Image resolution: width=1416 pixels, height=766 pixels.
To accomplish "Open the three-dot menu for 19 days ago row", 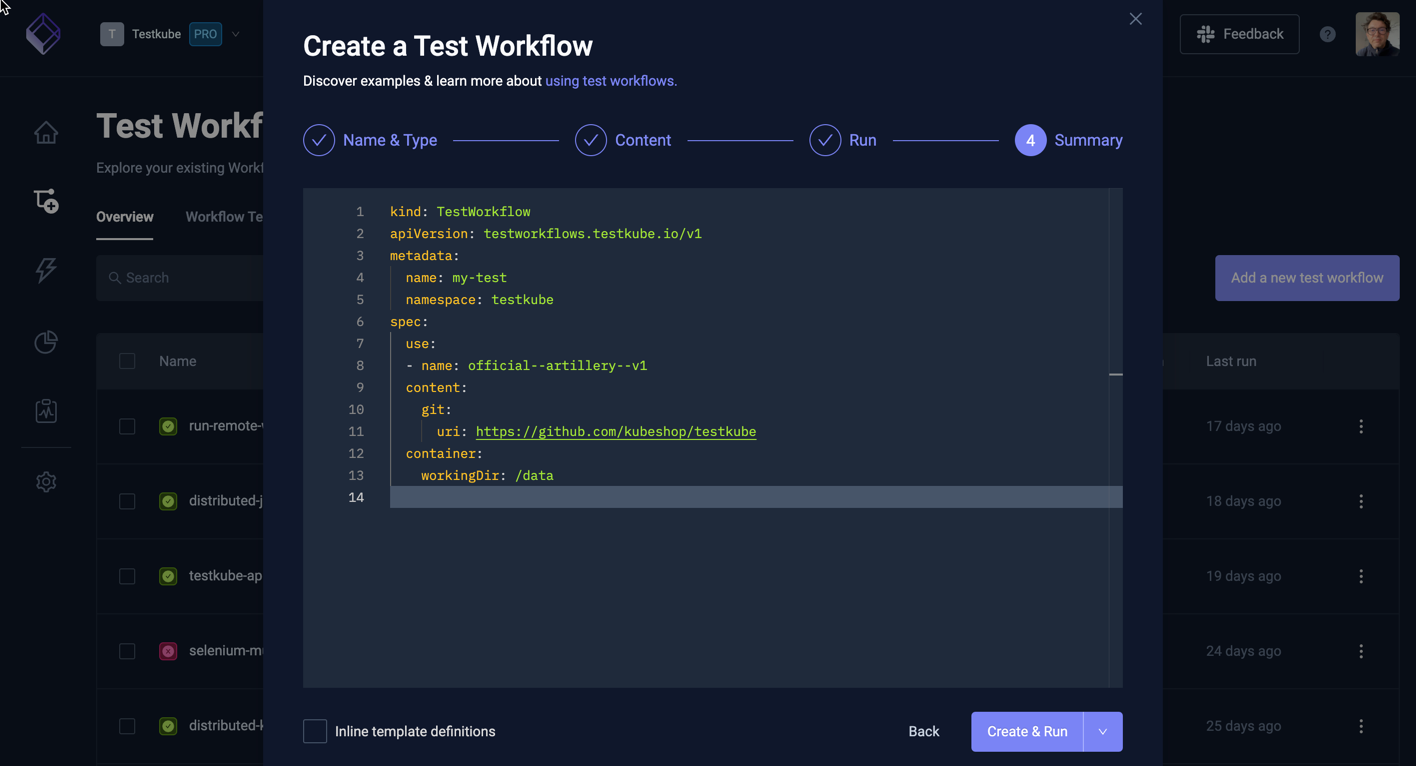I will coord(1361,576).
